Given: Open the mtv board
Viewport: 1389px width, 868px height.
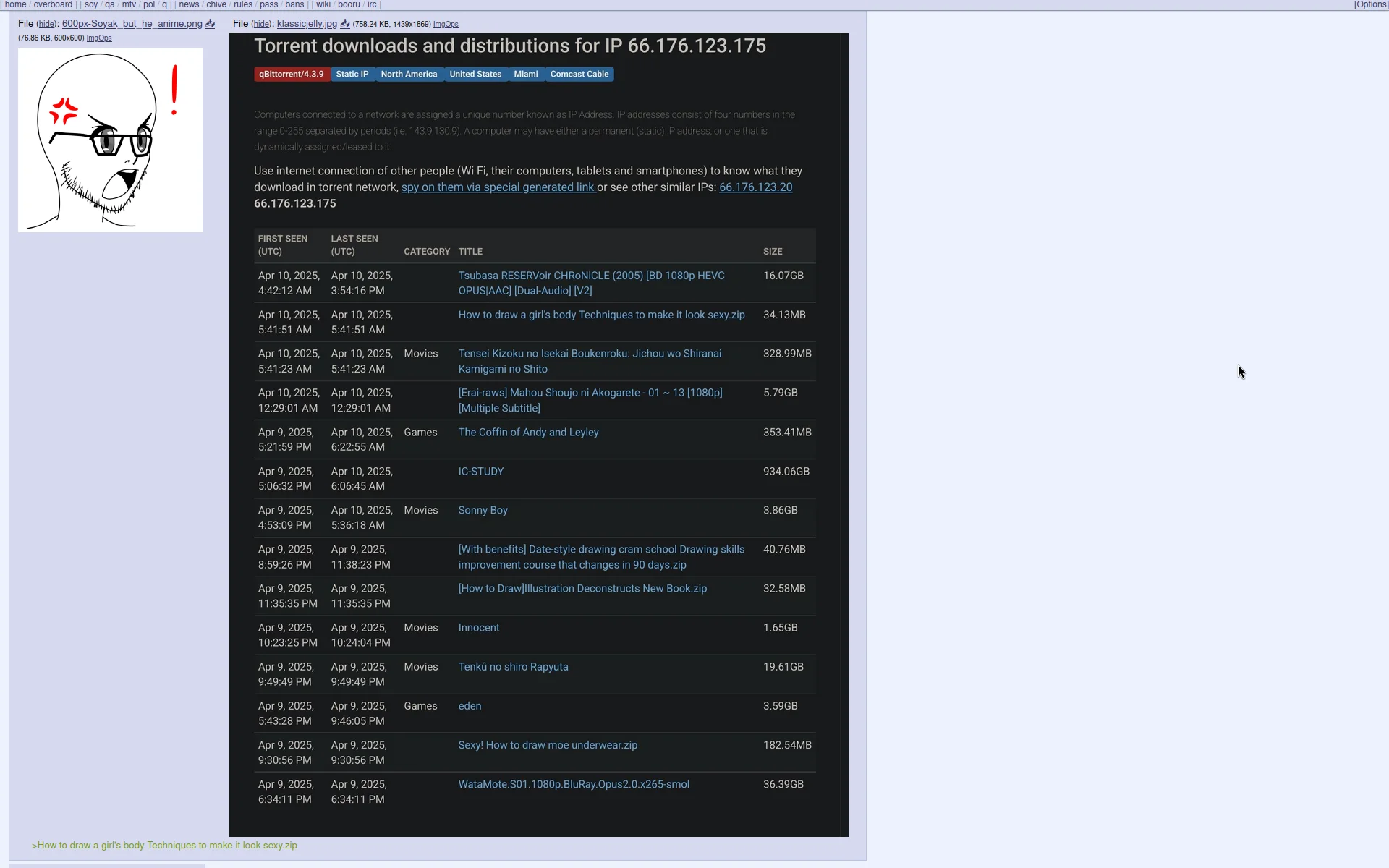Looking at the screenshot, I should click(x=129, y=4).
